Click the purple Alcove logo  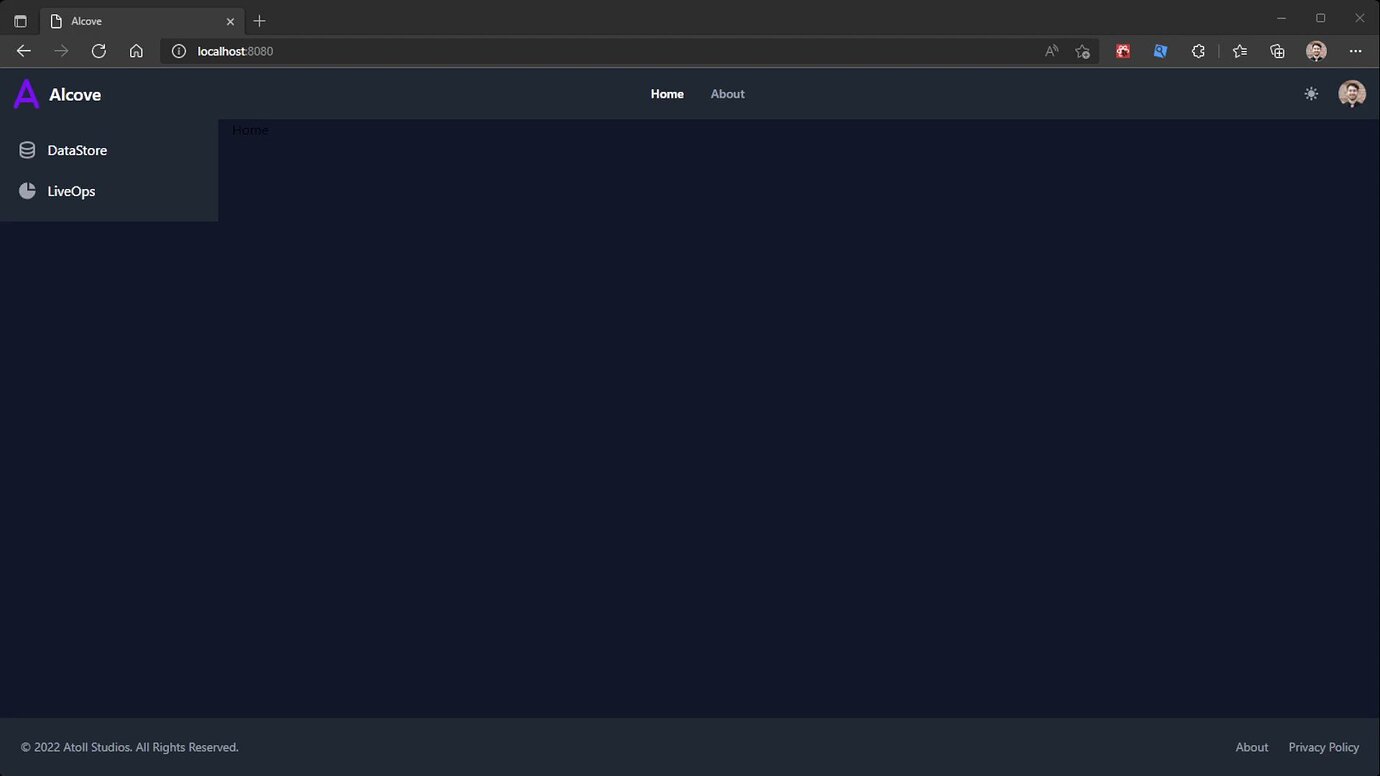click(x=25, y=93)
